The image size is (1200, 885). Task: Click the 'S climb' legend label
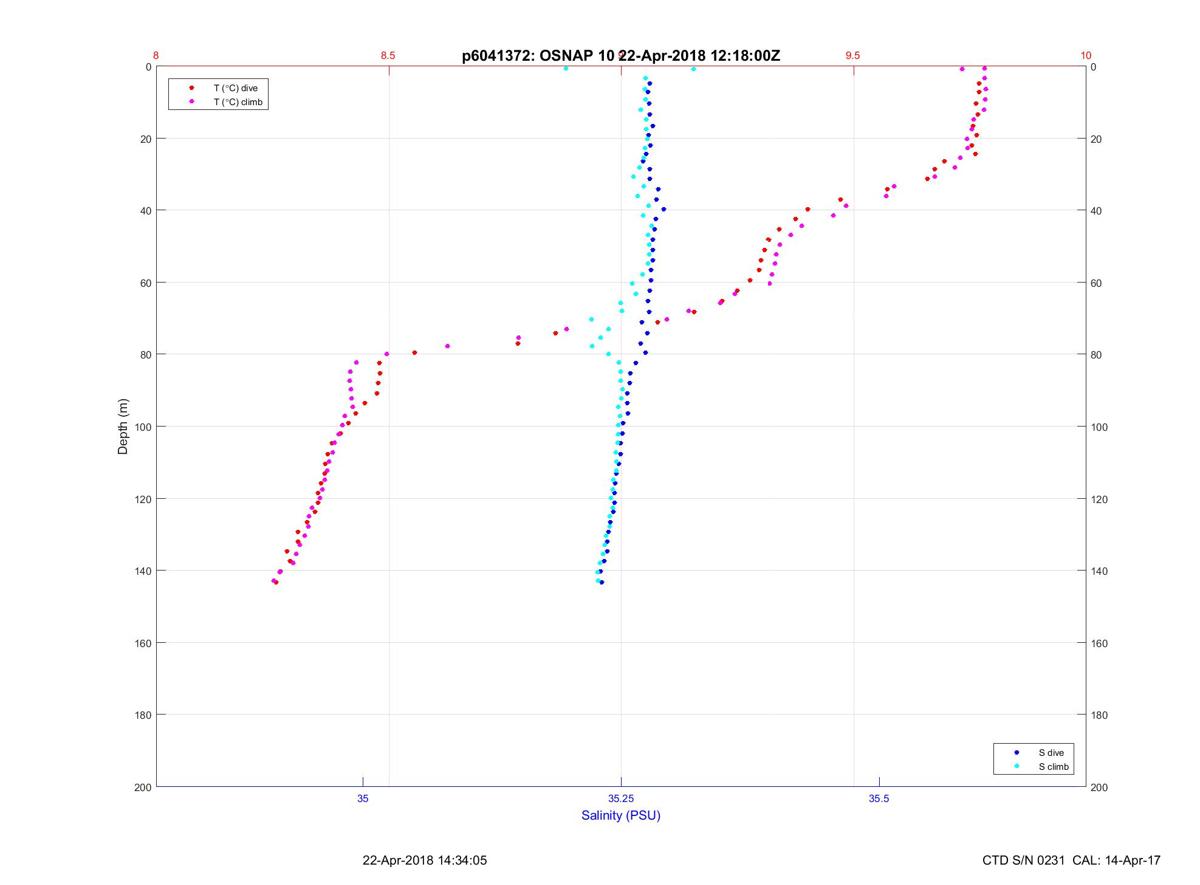(x=1053, y=766)
